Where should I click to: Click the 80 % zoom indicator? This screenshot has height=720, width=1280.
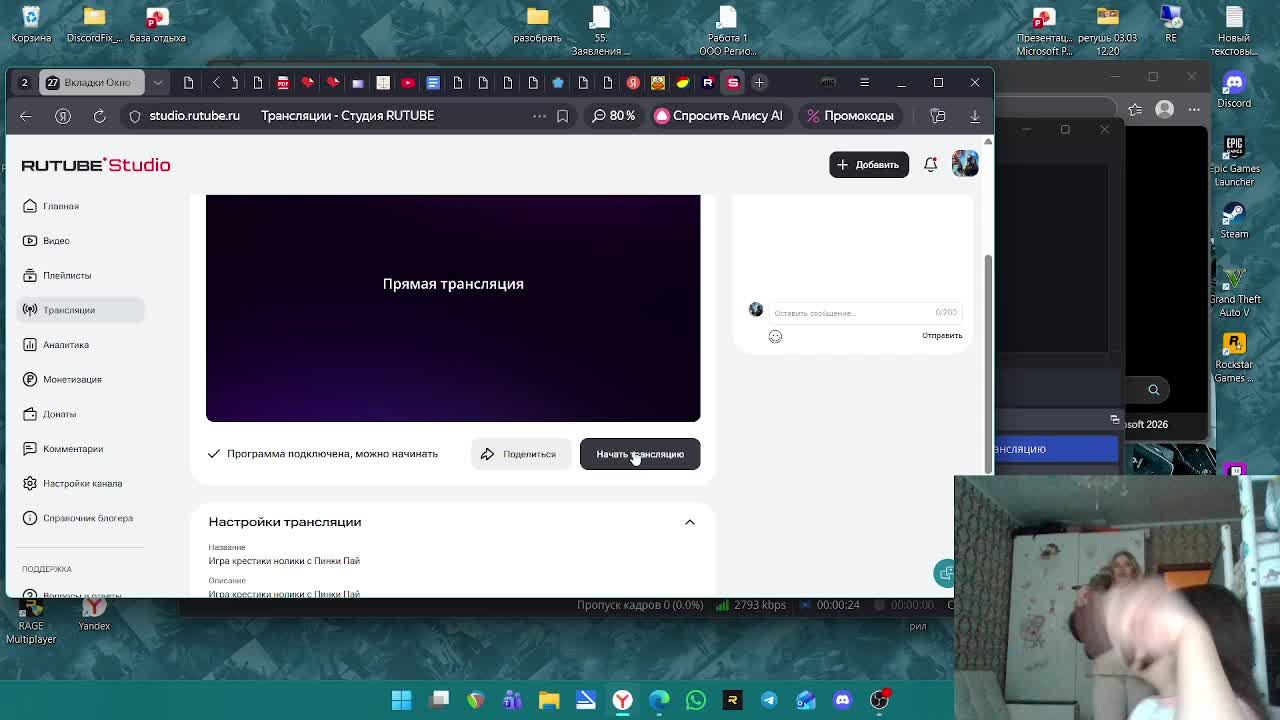point(614,116)
